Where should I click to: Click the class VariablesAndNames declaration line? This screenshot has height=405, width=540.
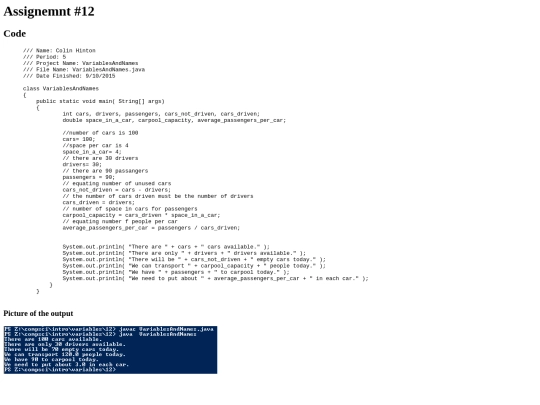(61, 89)
